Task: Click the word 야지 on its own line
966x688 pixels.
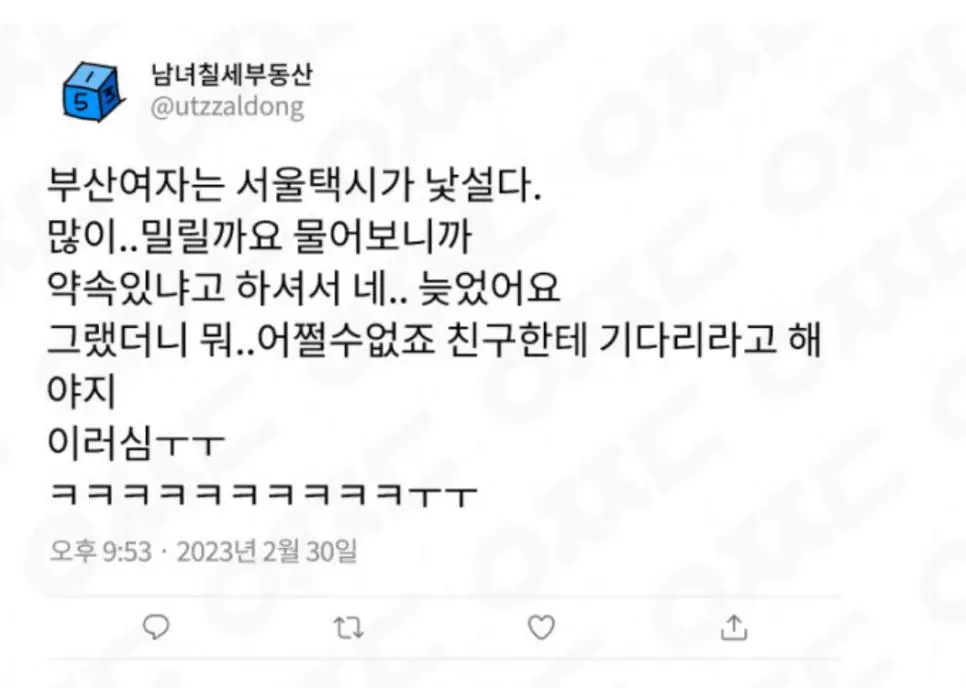Action: tap(82, 391)
